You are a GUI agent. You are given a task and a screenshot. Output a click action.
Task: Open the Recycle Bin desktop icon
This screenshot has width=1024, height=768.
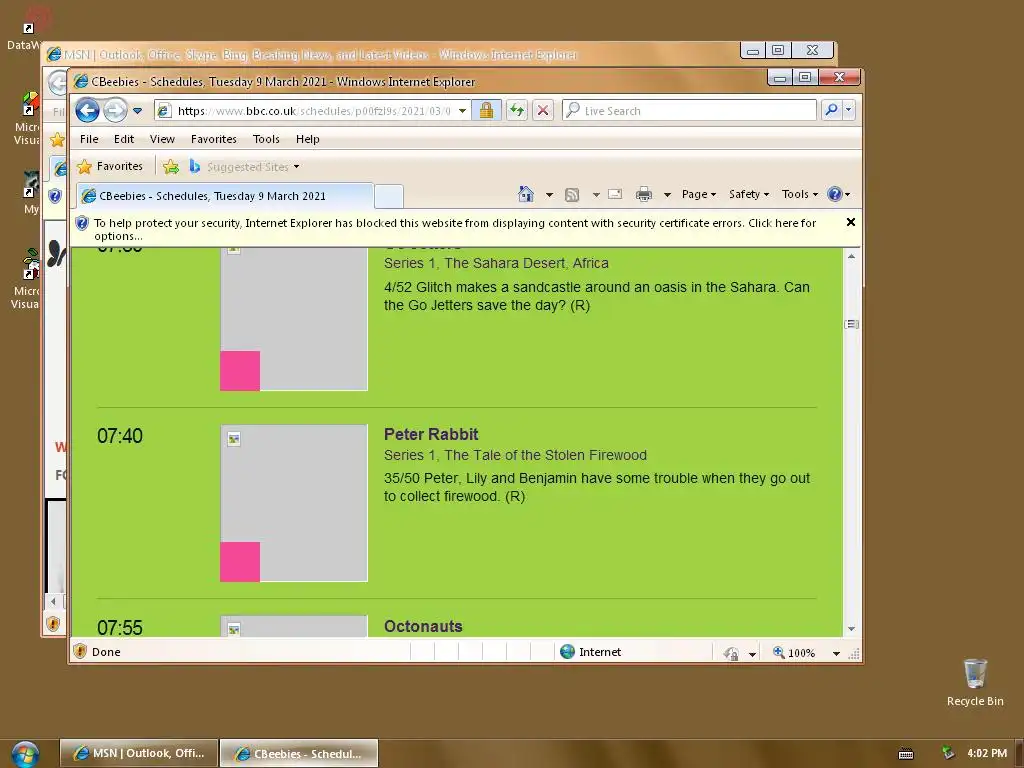pos(975,682)
